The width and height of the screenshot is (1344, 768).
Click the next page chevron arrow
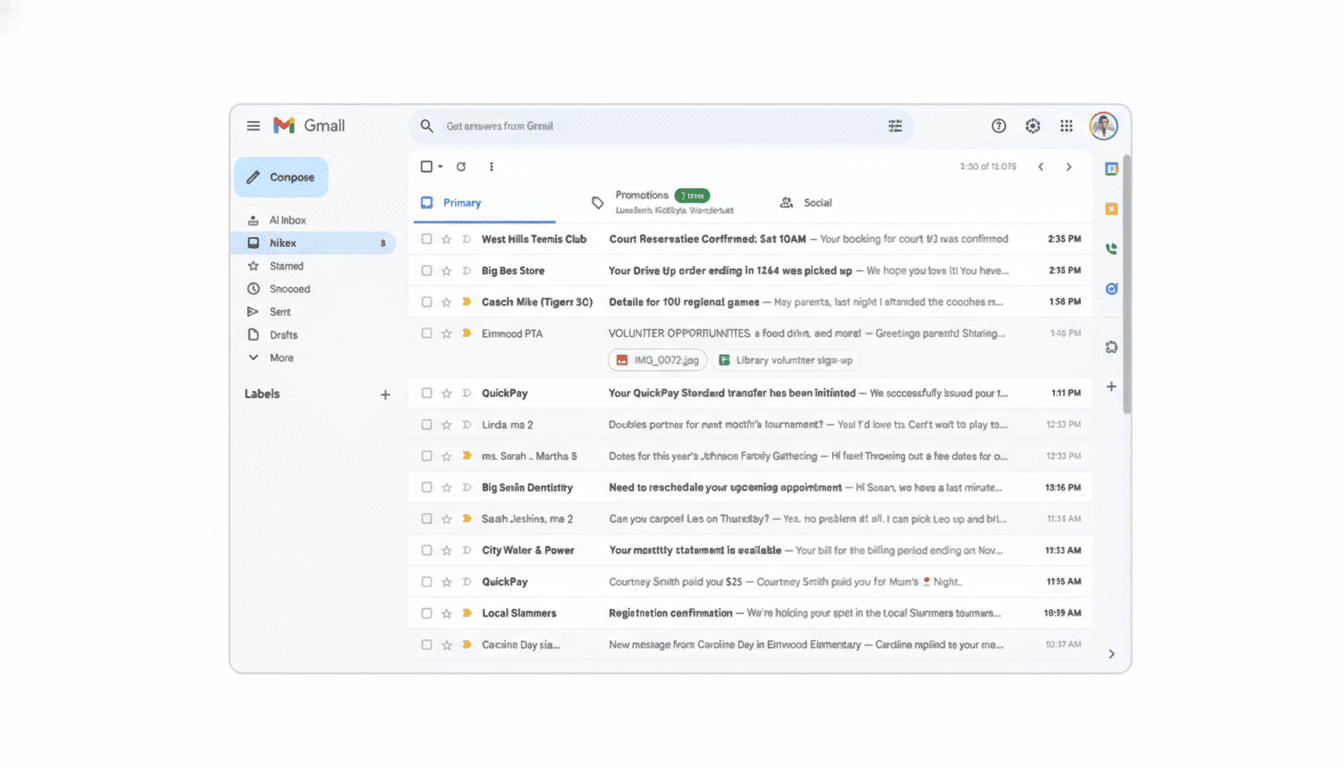[x=1068, y=166]
